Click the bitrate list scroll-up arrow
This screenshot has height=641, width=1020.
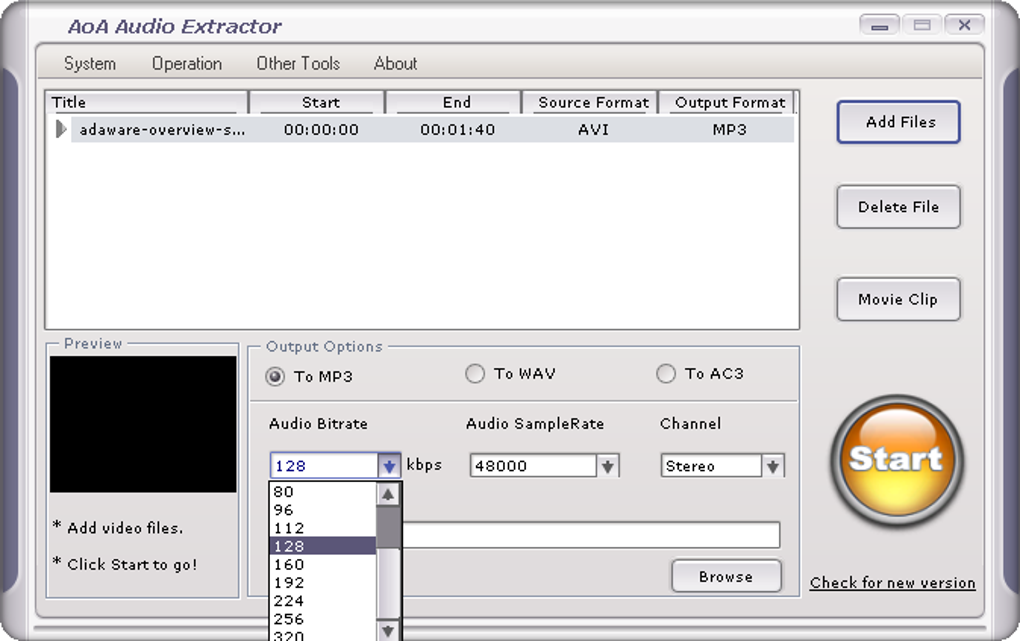388,495
